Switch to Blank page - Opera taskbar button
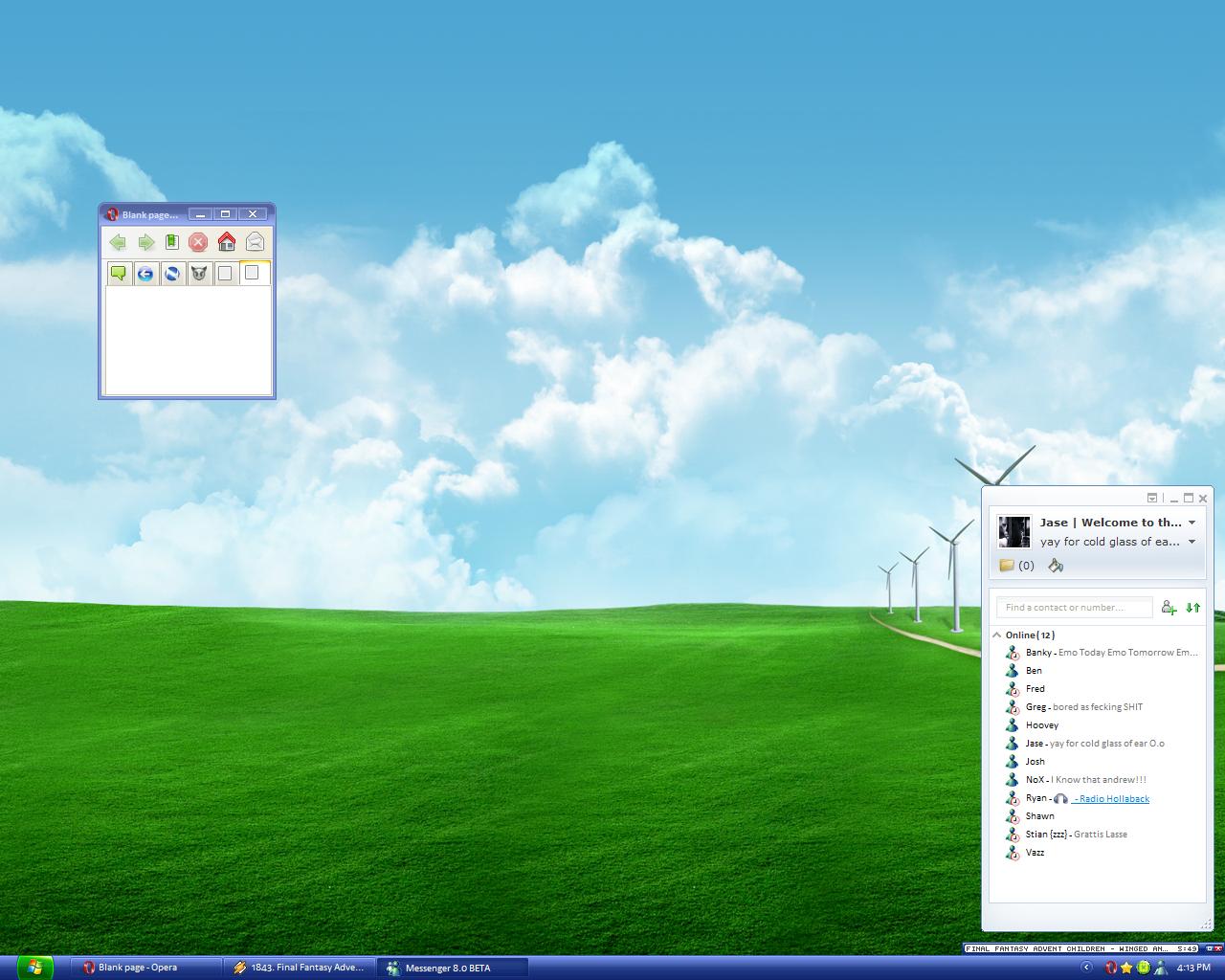The width and height of the screenshot is (1225, 980). click(x=145, y=968)
